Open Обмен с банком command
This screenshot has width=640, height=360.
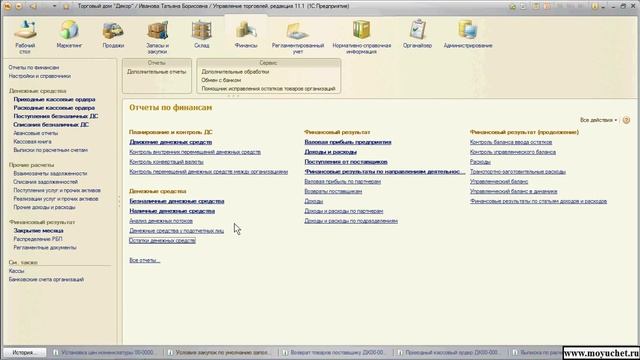[x=221, y=80]
